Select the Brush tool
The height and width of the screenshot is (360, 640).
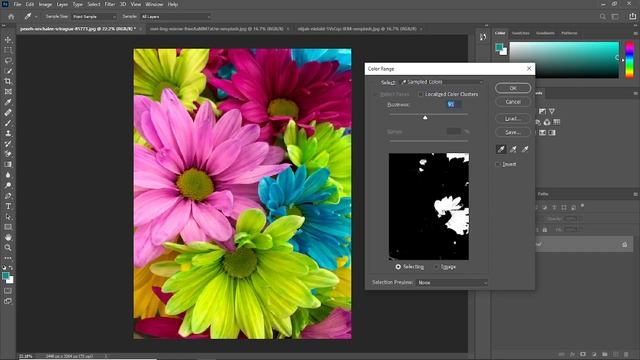tap(8, 123)
